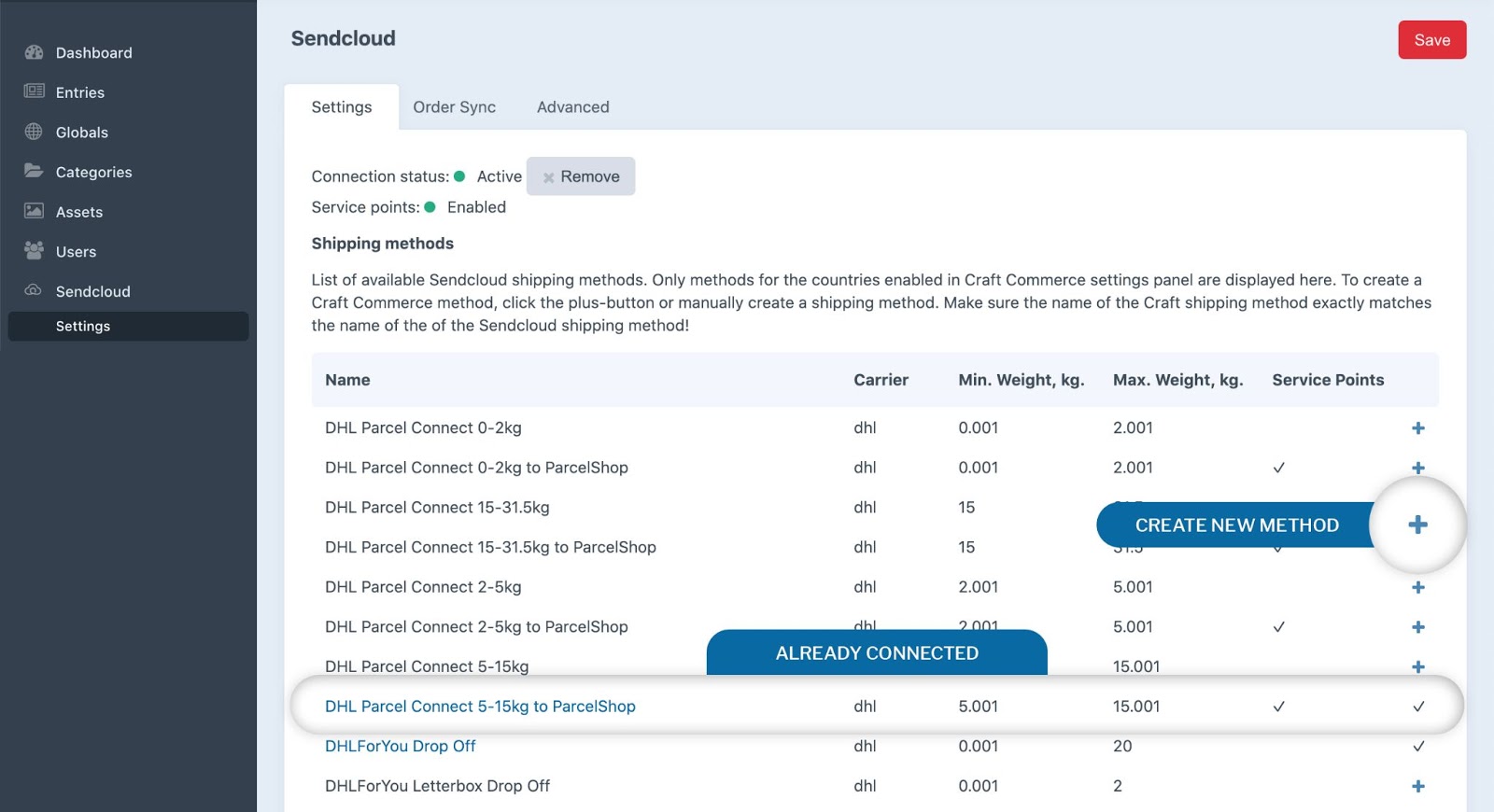Click the Assets image icon
The width and height of the screenshot is (1494, 812).
point(34,211)
